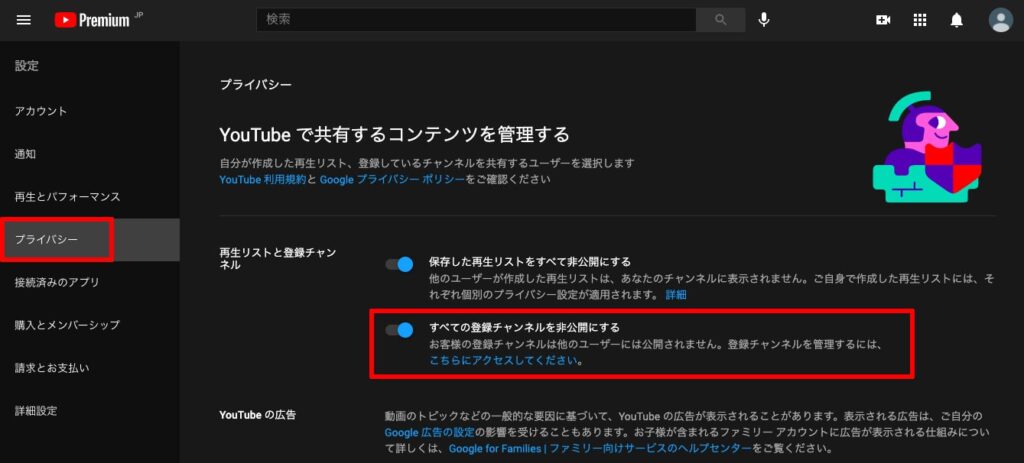1024x463 pixels.
Task: Select 通知 in the settings sidebar
Action: (x=26, y=154)
